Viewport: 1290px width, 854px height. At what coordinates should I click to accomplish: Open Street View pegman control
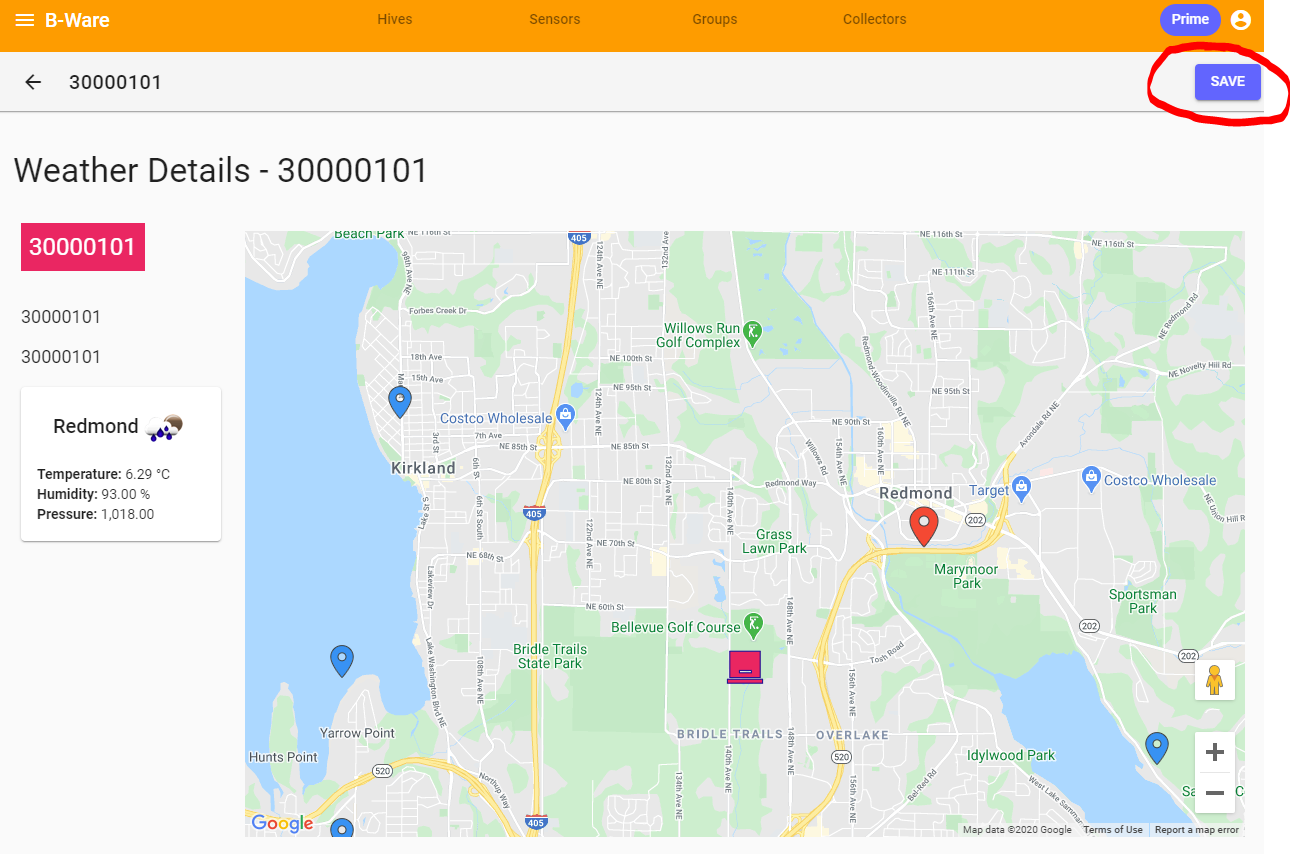1215,680
